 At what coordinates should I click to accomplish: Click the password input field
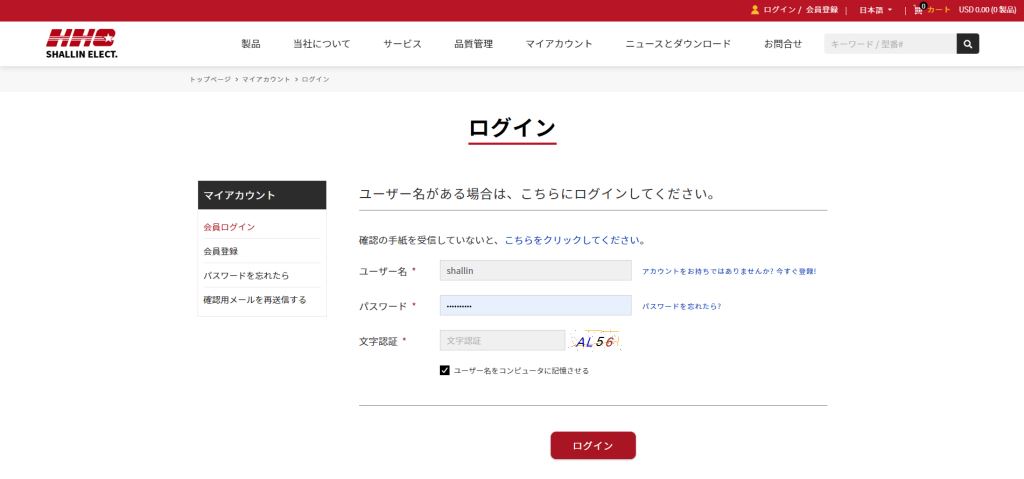pos(536,305)
